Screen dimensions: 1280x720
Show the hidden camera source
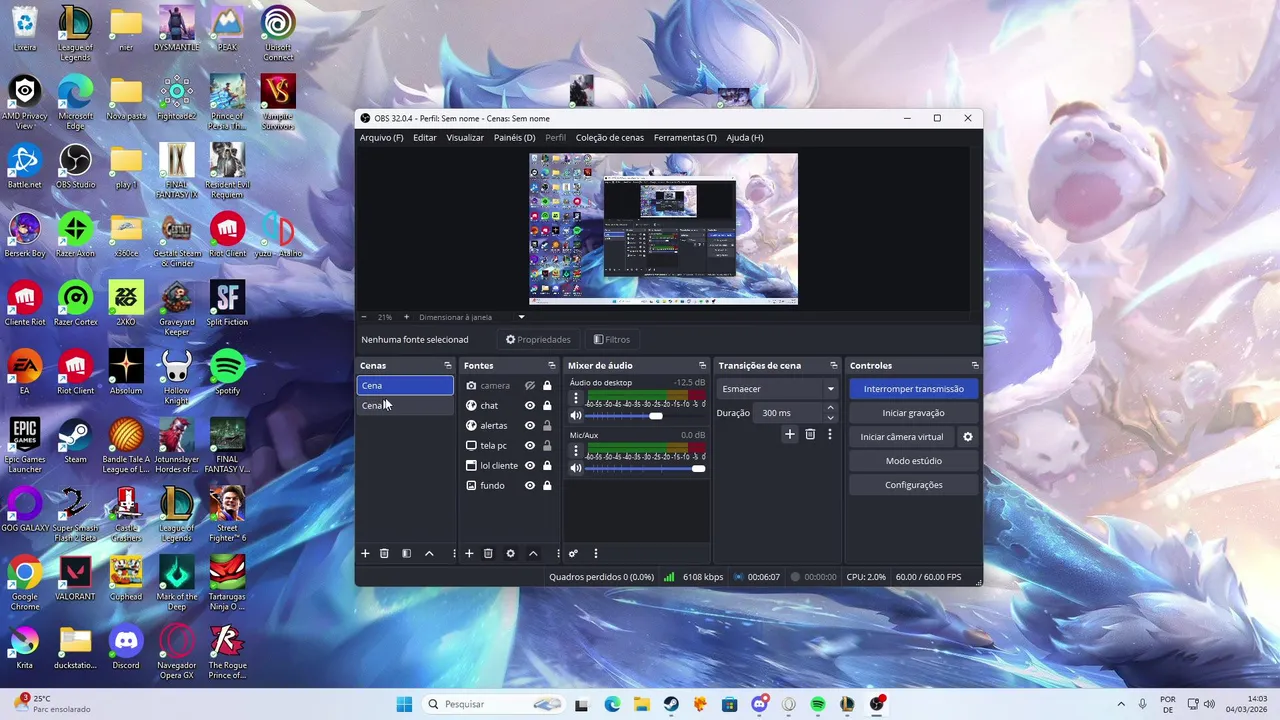tap(530, 386)
